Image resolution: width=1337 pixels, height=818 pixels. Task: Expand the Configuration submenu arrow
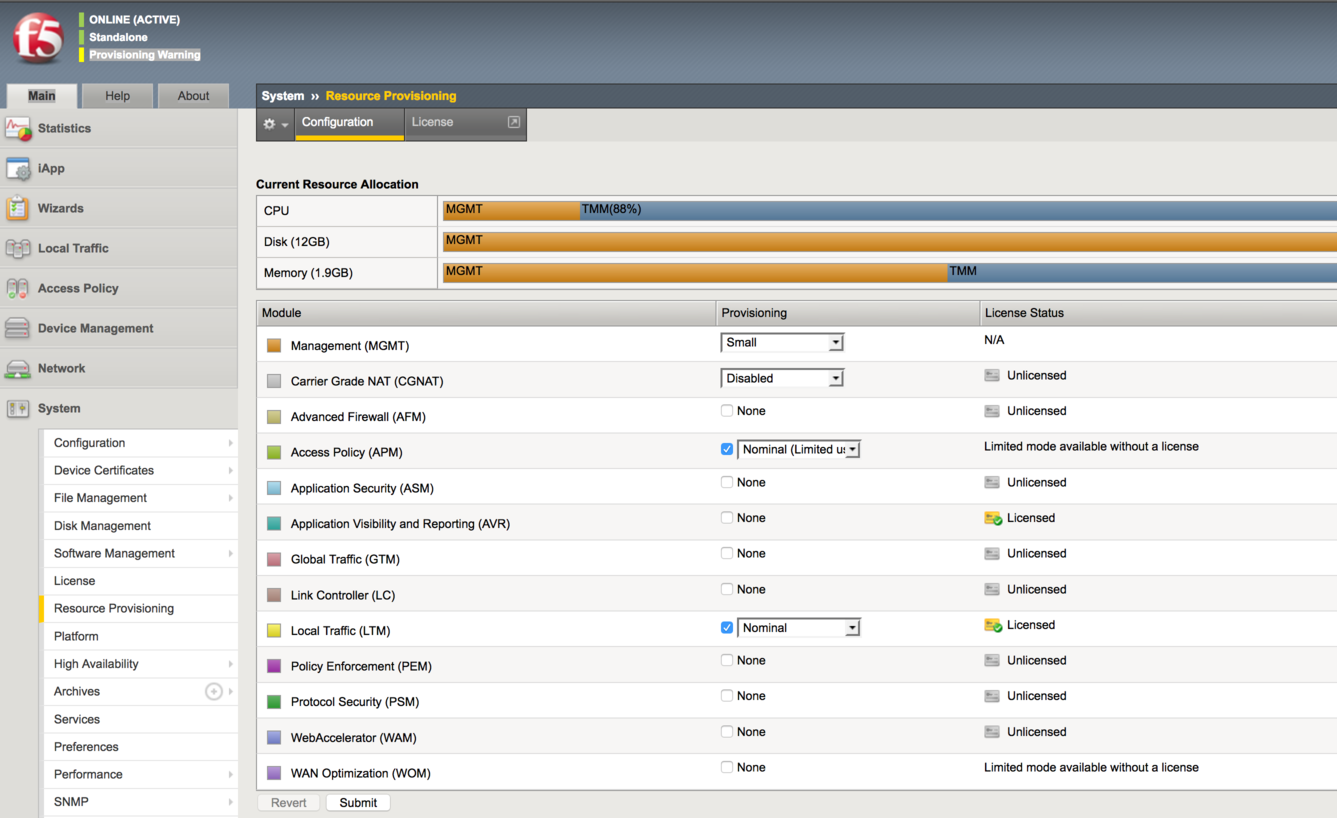(x=230, y=443)
